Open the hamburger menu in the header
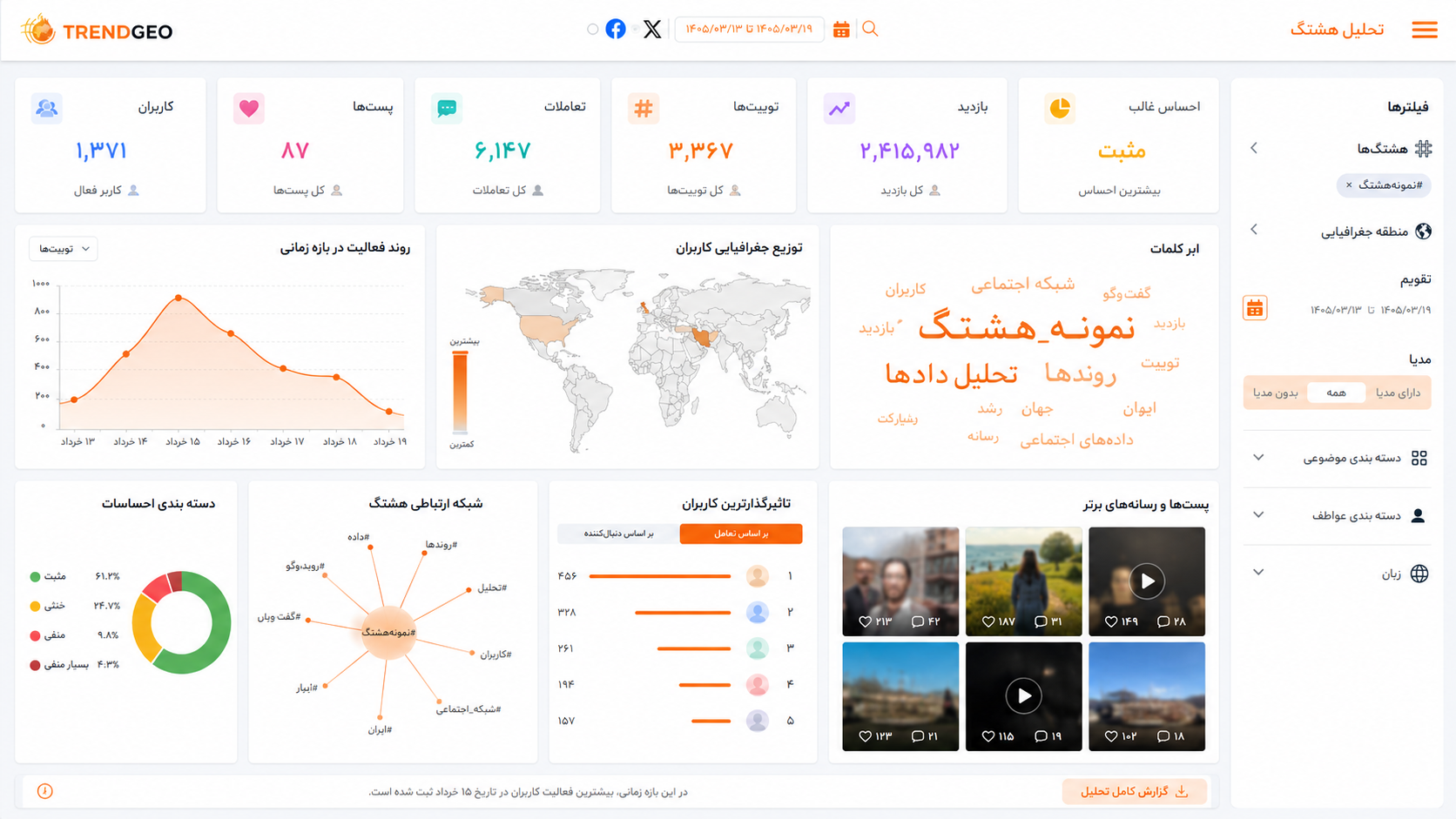Image resolution: width=1456 pixels, height=819 pixels. point(1425,30)
